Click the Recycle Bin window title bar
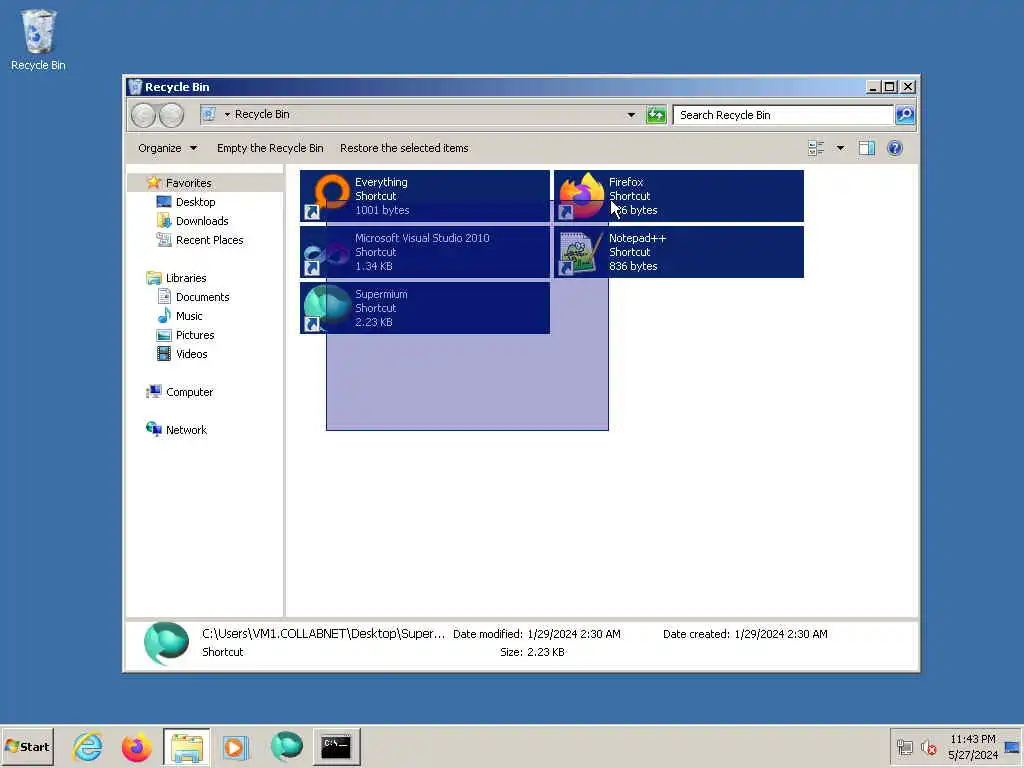 (496, 87)
